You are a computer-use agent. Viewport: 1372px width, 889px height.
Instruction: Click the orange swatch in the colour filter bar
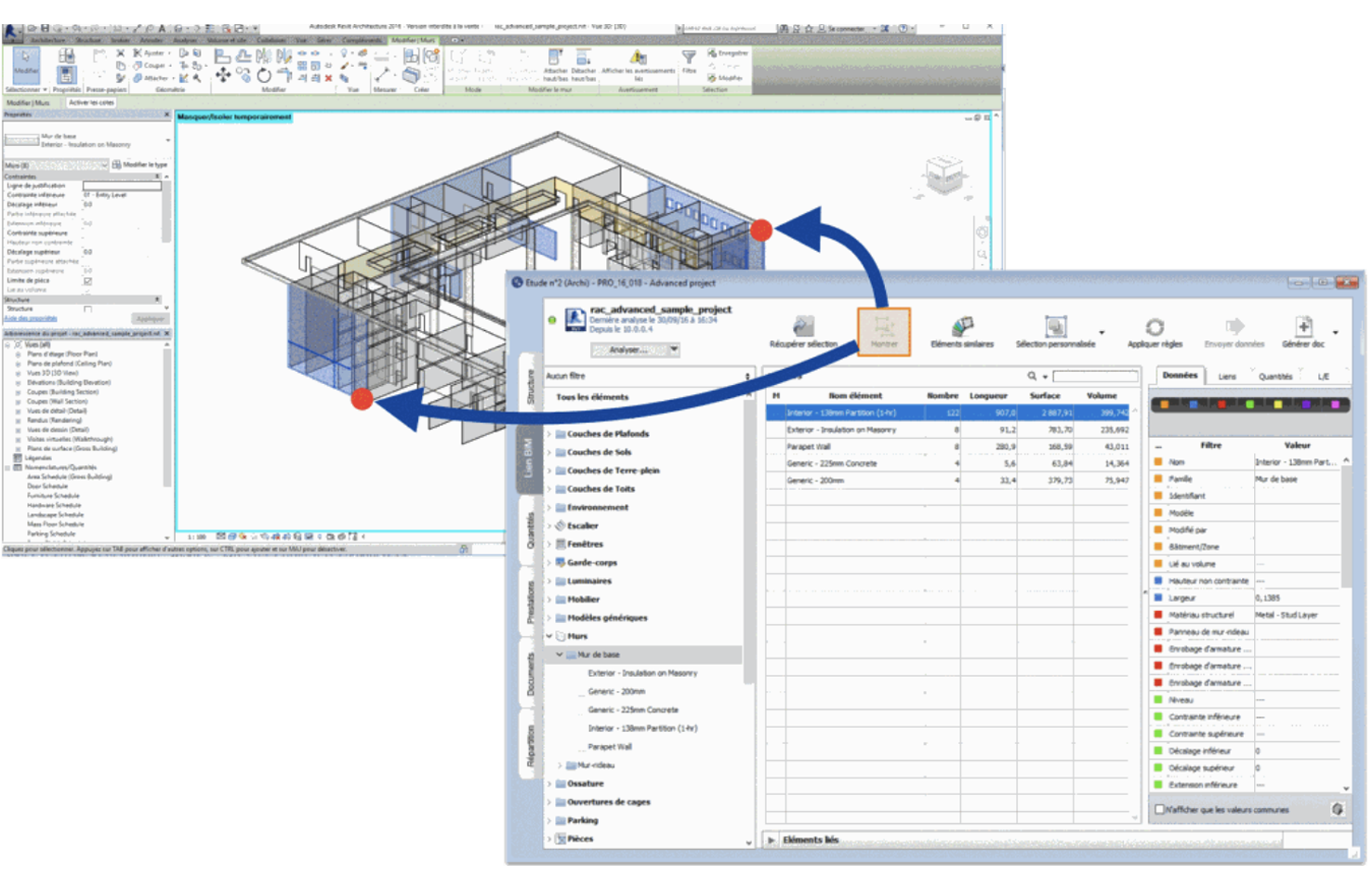tap(1165, 404)
